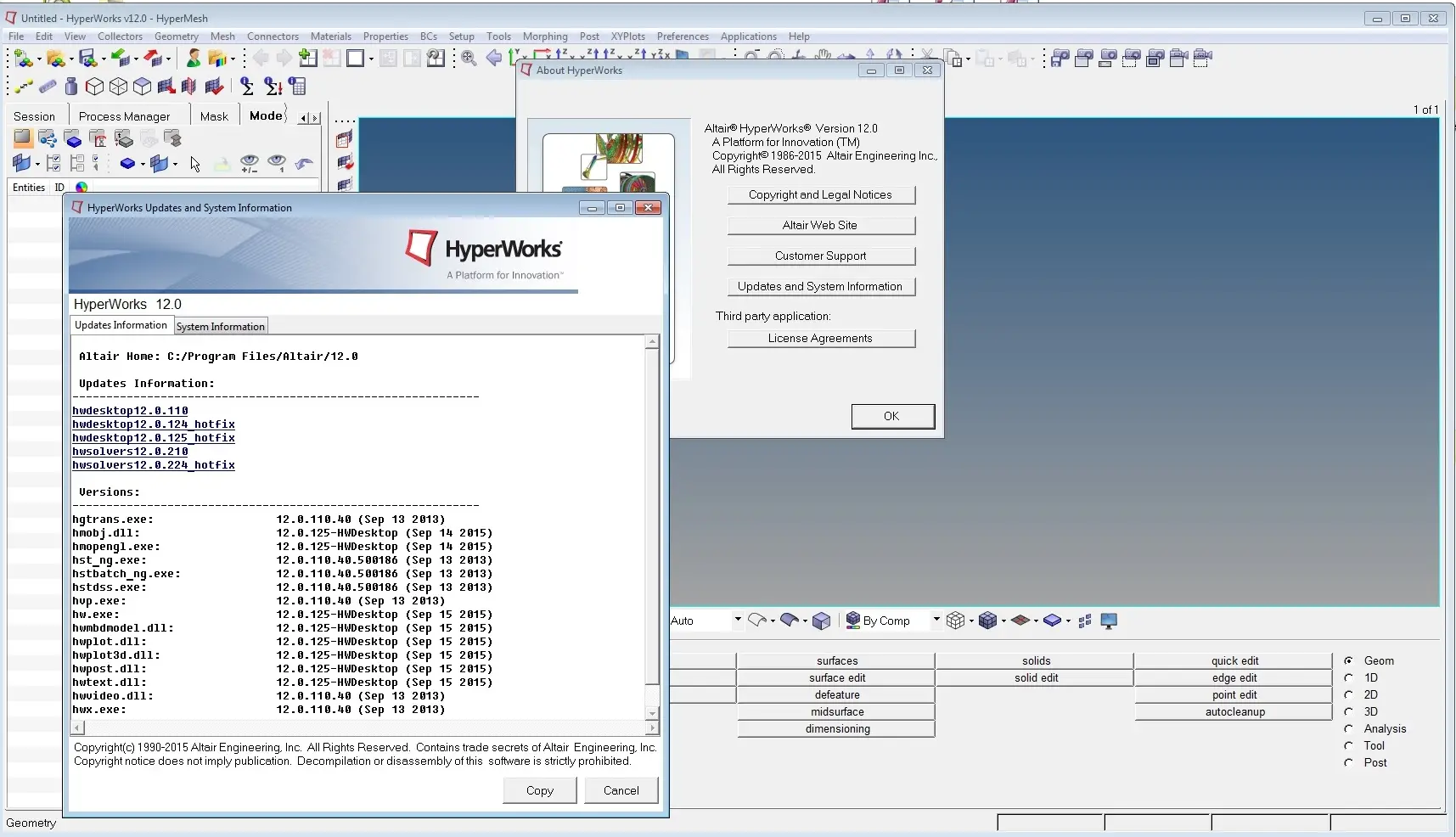1456x837 pixels.
Task: Open the By Comp color mode dropdown
Action: (x=936, y=621)
